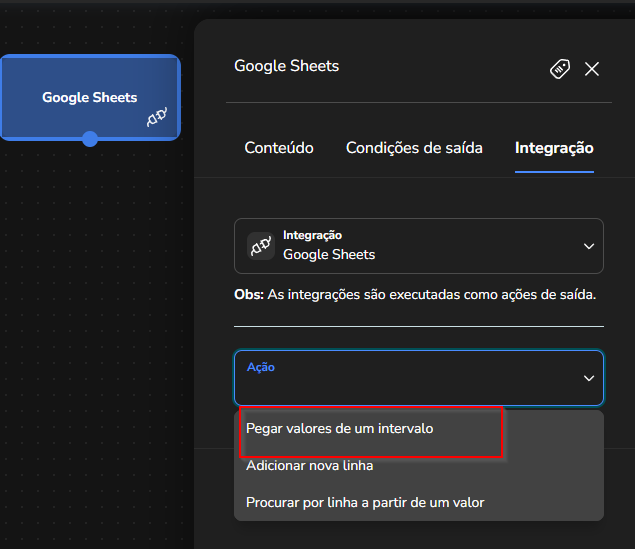Click the tag icon in panel header
The width and height of the screenshot is (635, 549).
coord(560,69)
